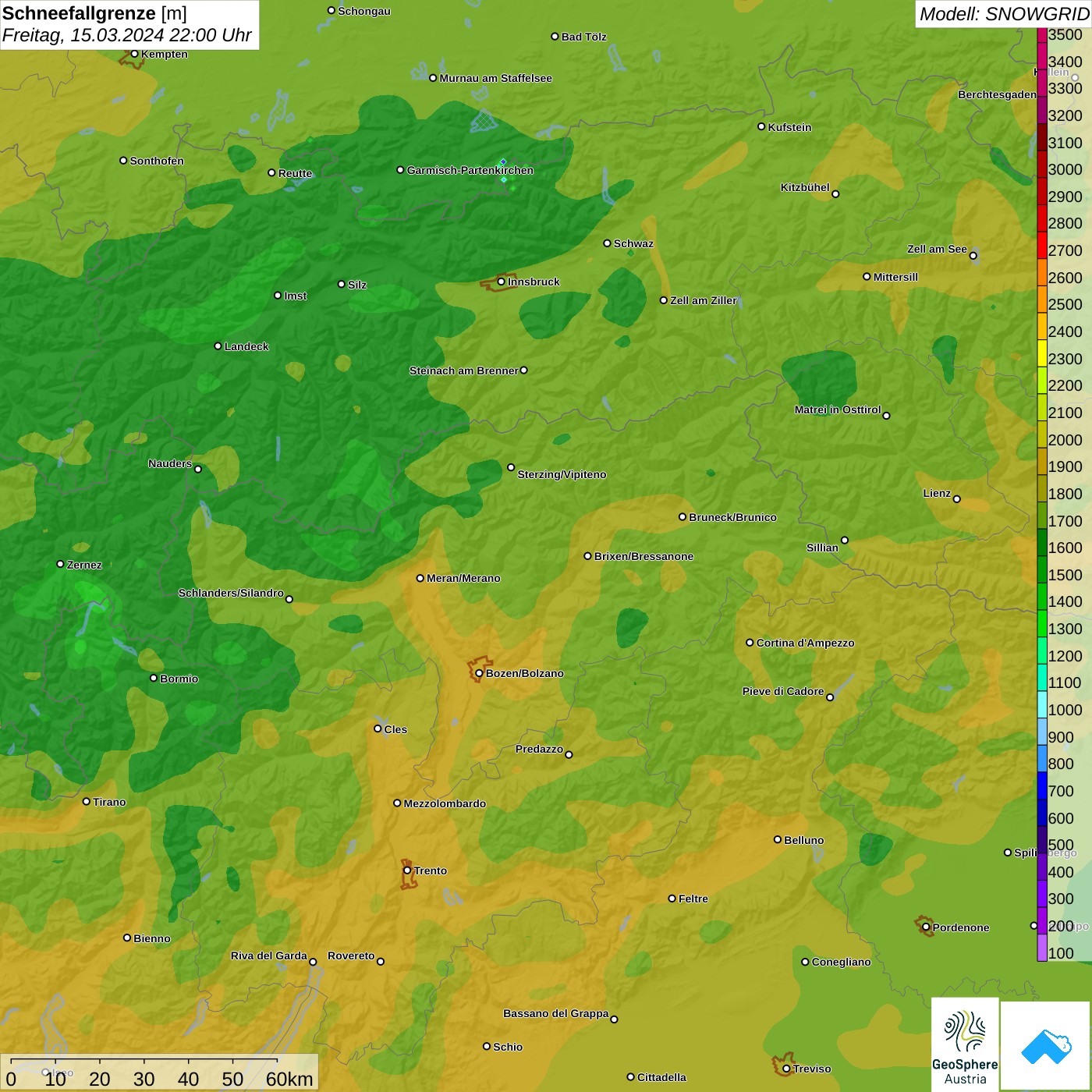
Task: Click the 'Matrei in Osttirol' label
Action: [838, 409]
